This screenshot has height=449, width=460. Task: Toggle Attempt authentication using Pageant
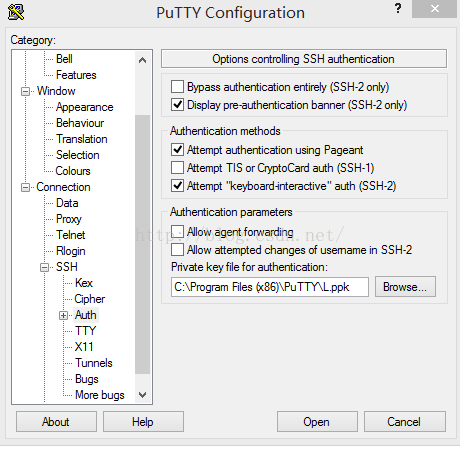coord(177,150)
